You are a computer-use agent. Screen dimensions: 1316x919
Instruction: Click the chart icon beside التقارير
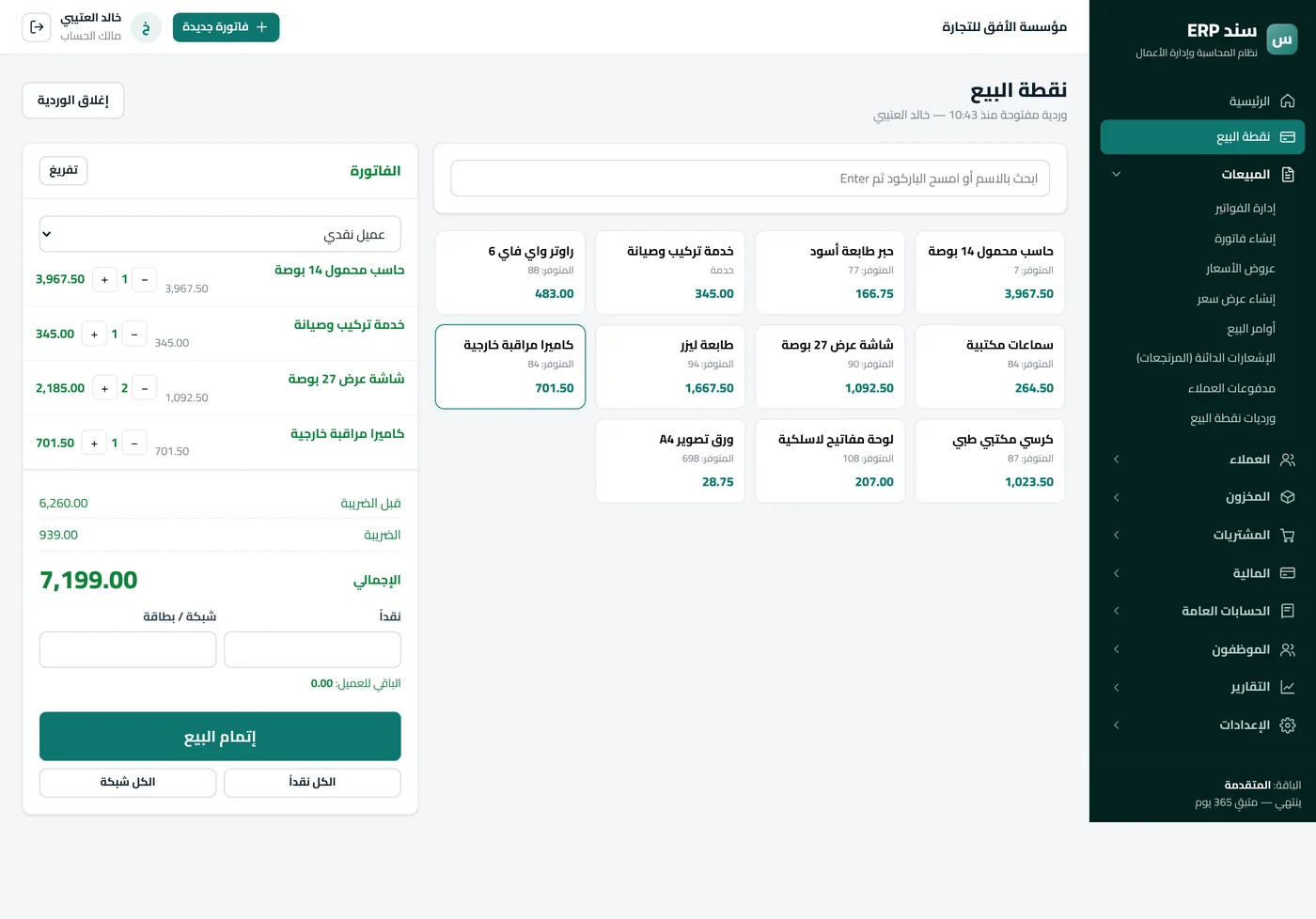coord(1288,687)
